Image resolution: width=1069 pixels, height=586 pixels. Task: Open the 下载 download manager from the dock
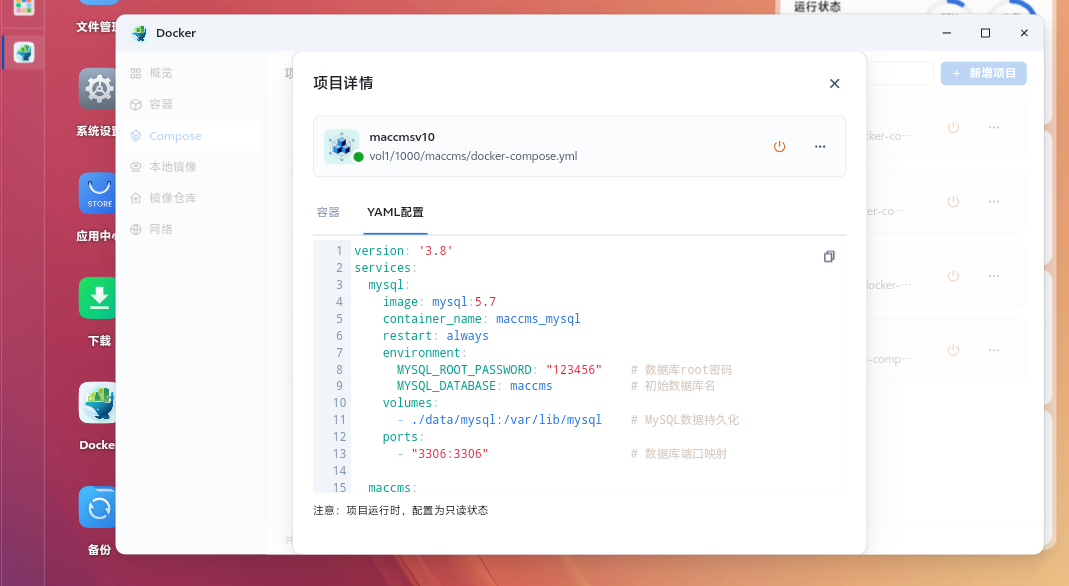tap(97, 298)
